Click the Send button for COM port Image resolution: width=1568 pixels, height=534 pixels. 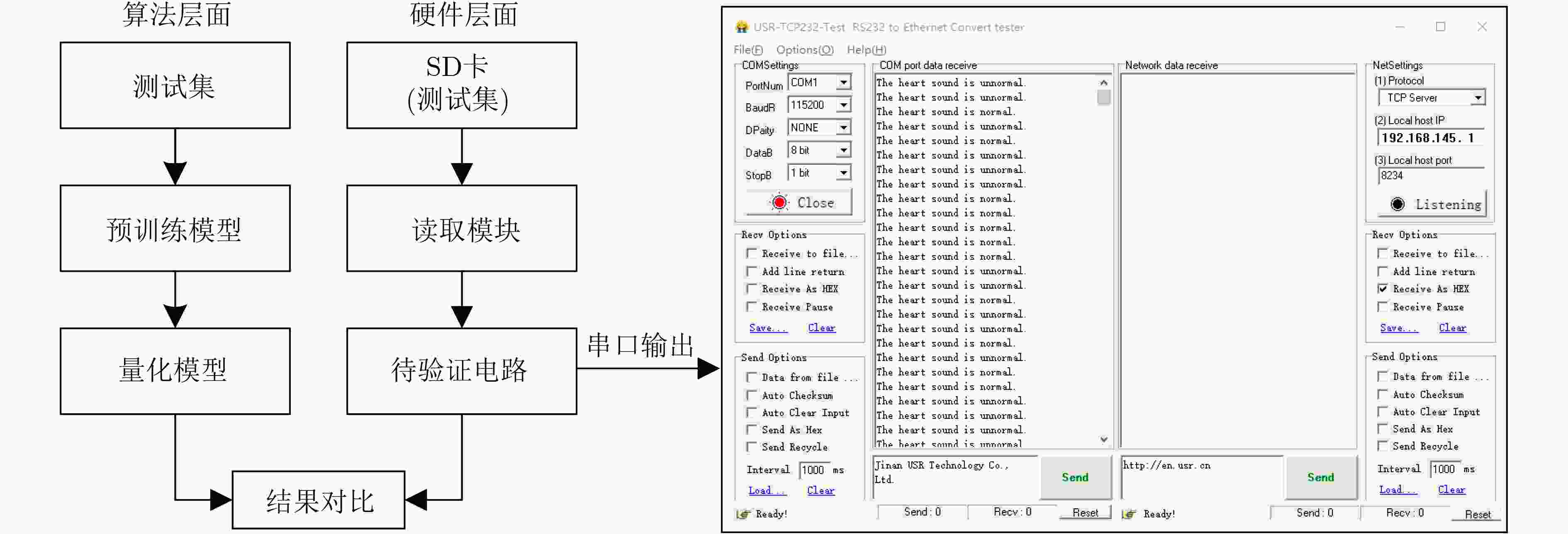[x=1075, y=478]
